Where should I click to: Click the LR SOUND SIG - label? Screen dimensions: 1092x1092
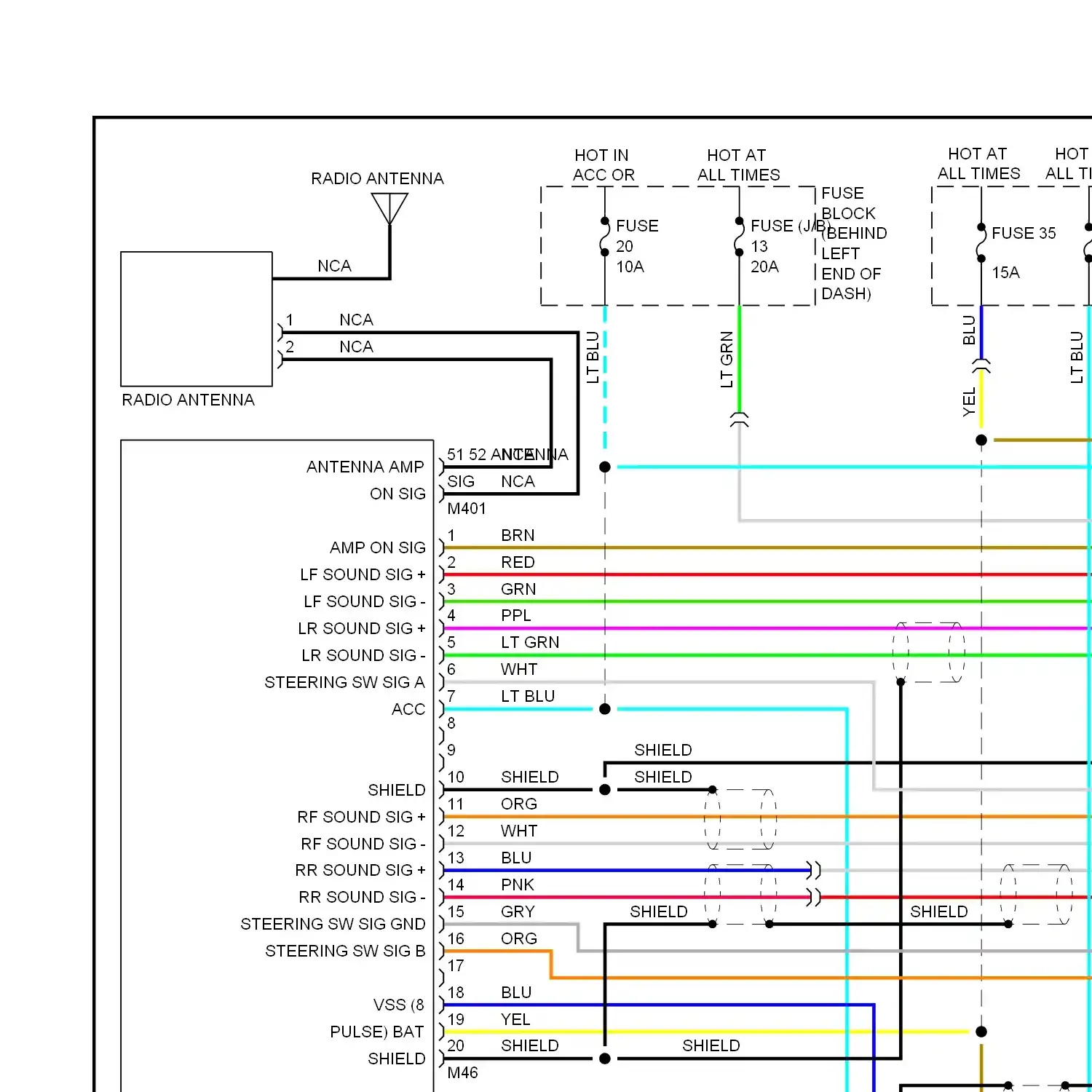(x=363, y=655)
